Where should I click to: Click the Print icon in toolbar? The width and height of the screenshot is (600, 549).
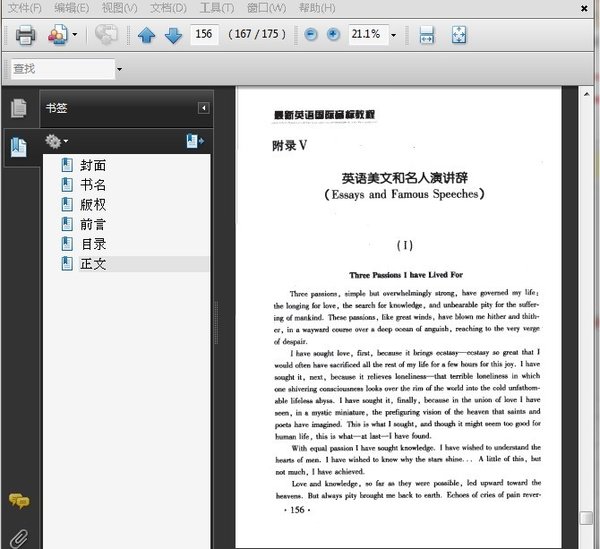click(25, 35)
